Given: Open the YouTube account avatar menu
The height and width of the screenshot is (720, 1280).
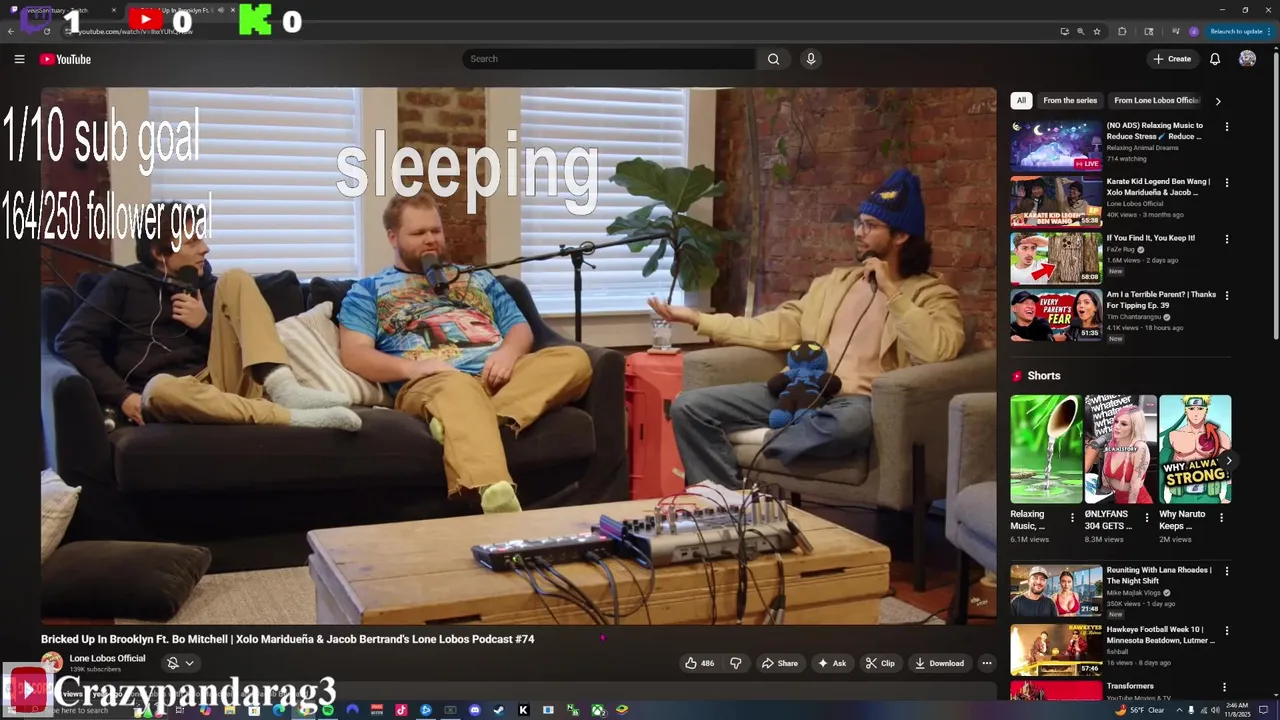Looking at the screenshot, I should (x=1247, y=59).
